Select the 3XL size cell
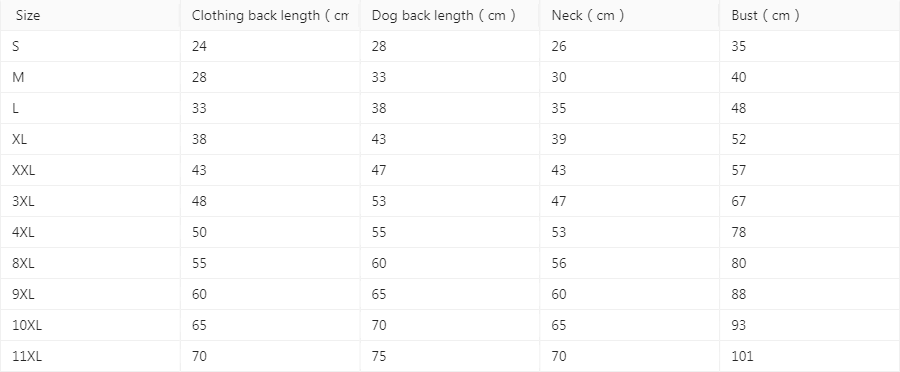The image size is (900, 372). point(90,202)
